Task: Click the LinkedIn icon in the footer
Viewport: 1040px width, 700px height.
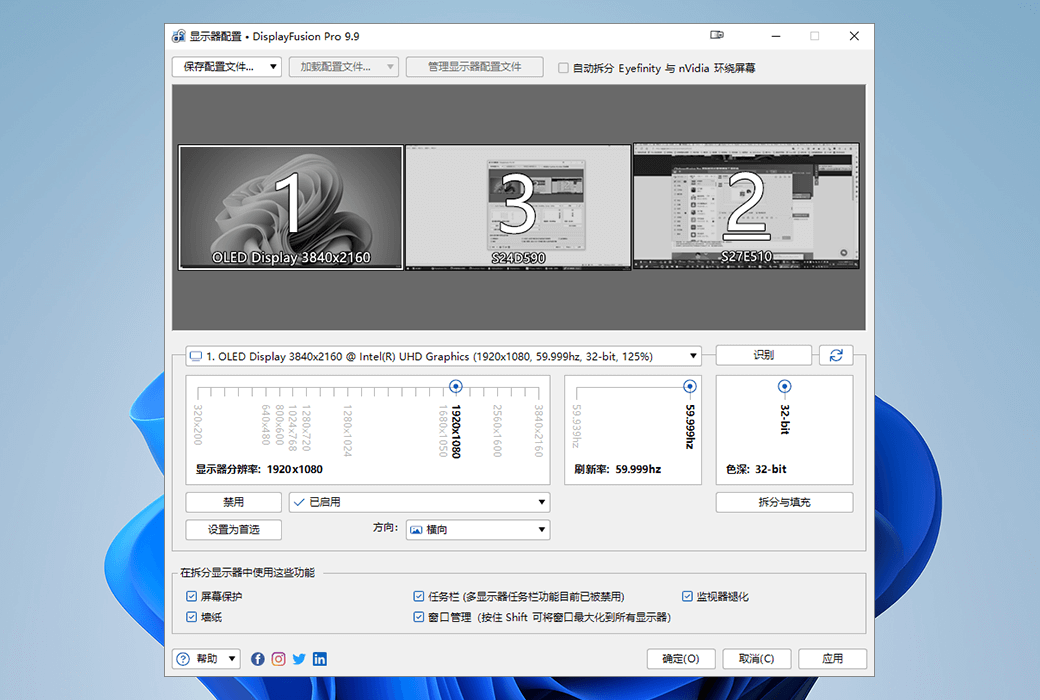Action: [x=320, y=659]
